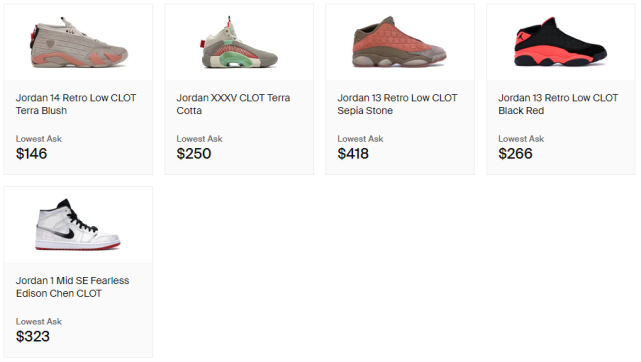Open the Jordan 13 Retro Low CLOT Sepia Stone title
This screenshot has height=362, width=641.
(397, 104)
